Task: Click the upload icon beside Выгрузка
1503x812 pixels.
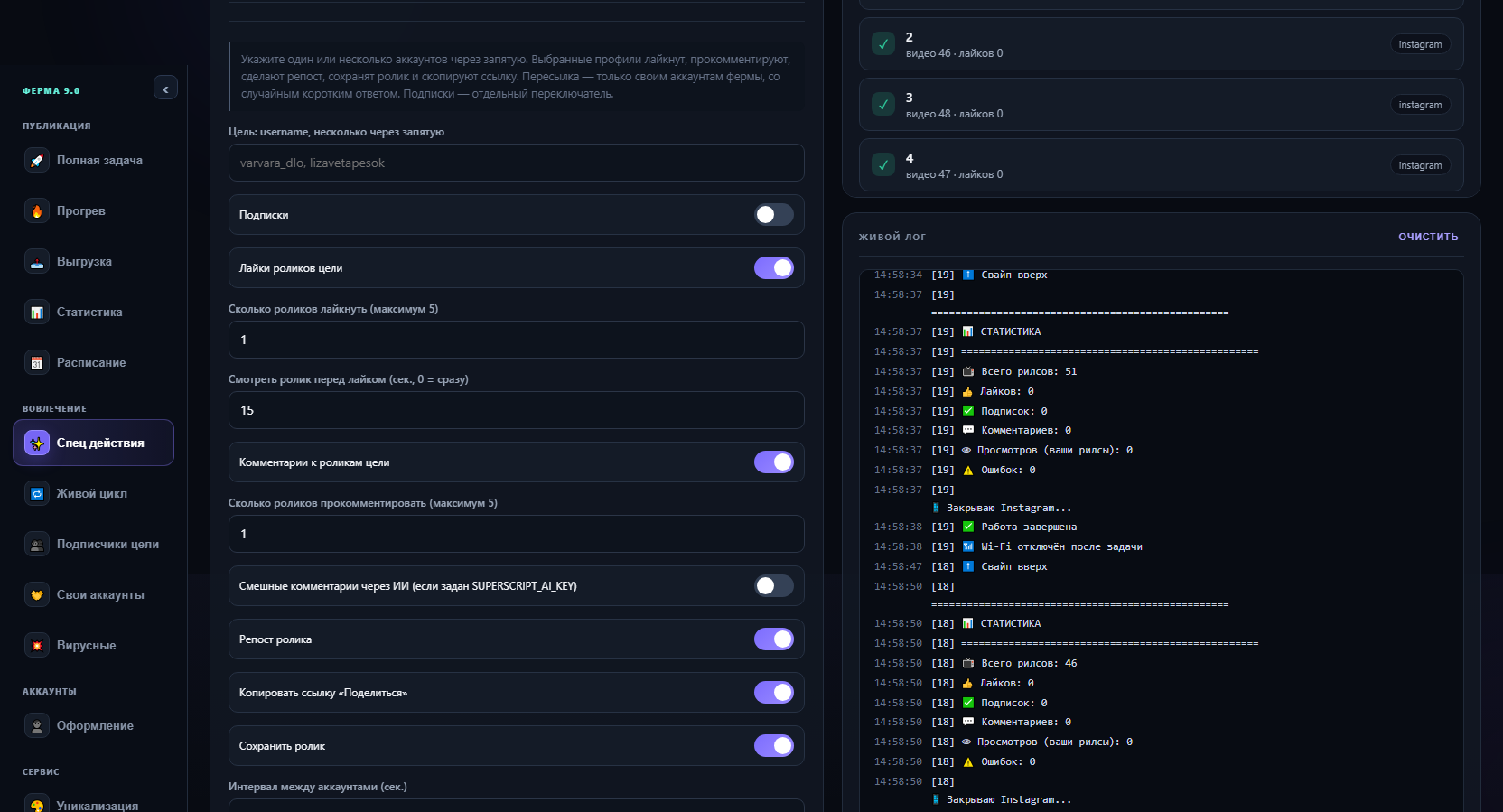Action: click(x=37, y=262)
